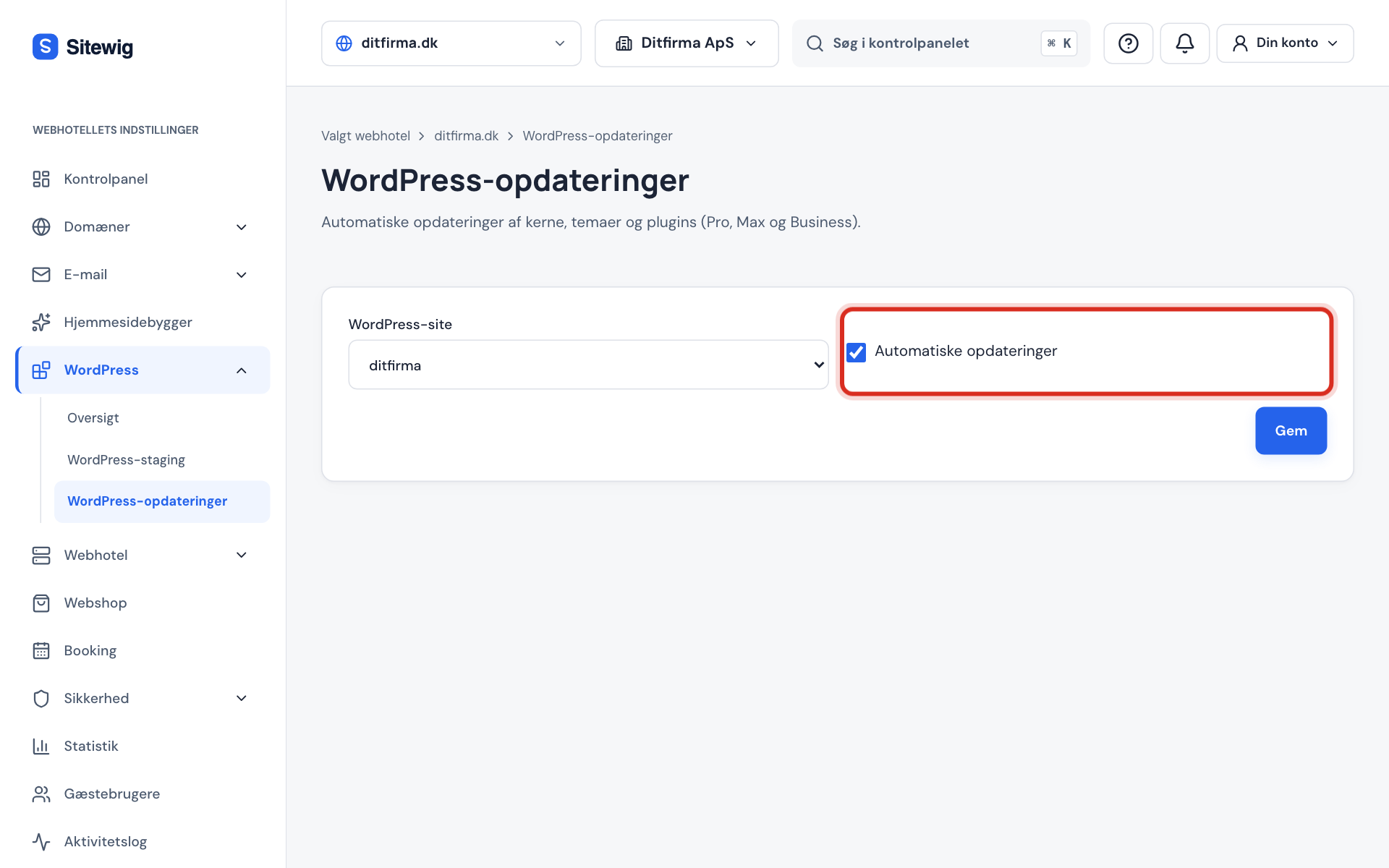Click the Webshop shopping bag icon
This screenshot has width=1389, height=868.
coord(41,603)
